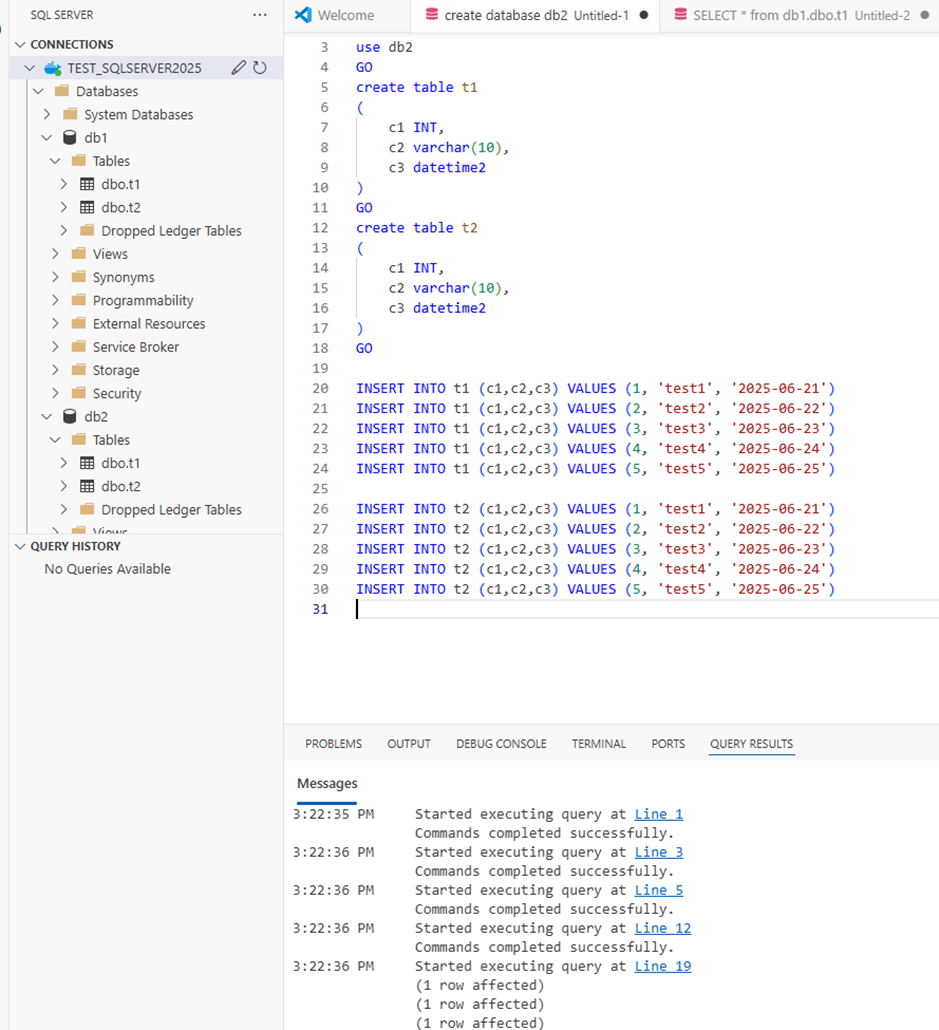Collapse the CONNECTIONS section
This screenshot has height=1030, width=939.
point(20,45)
